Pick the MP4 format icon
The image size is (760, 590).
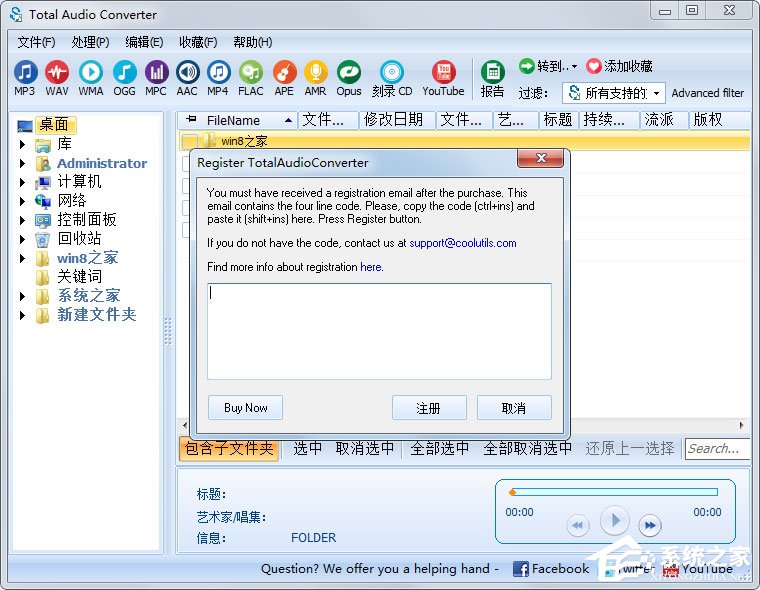tap(218, 78)
